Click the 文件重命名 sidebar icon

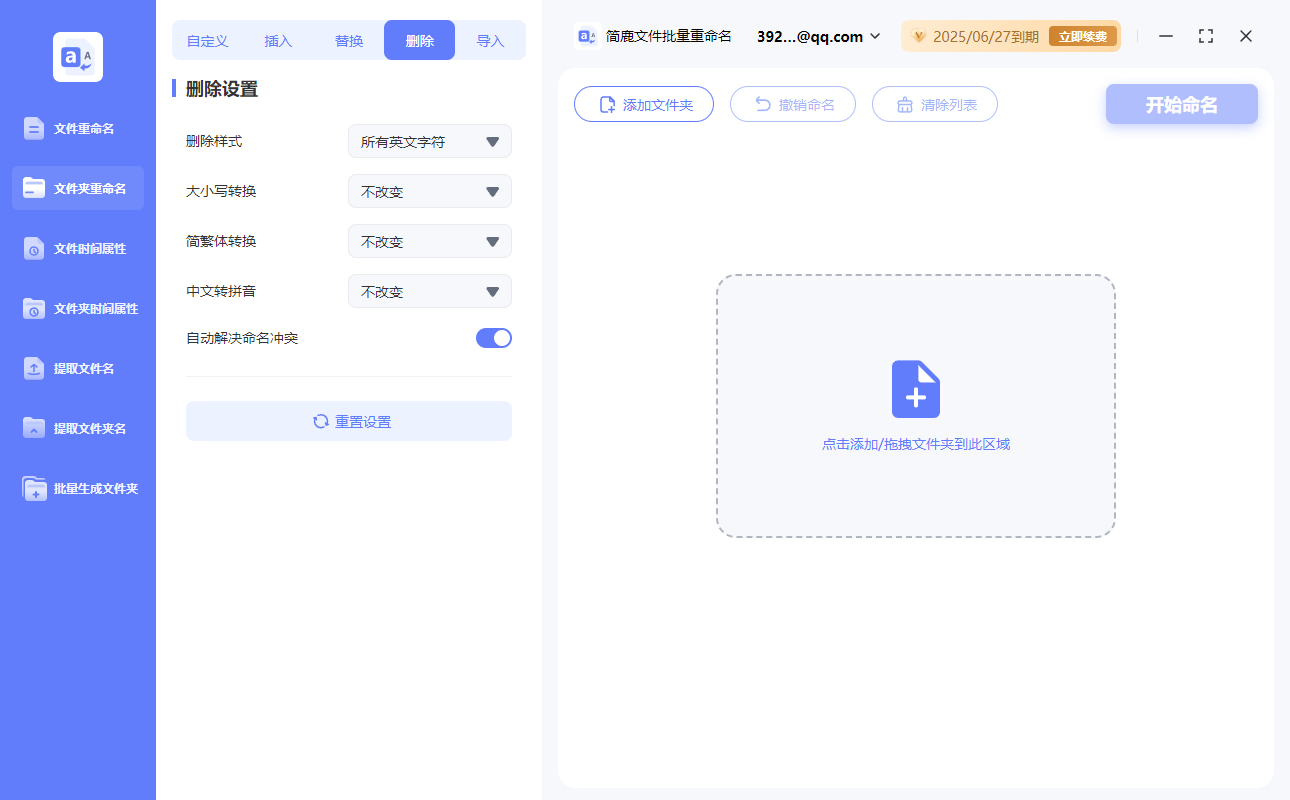coord(34,128)
